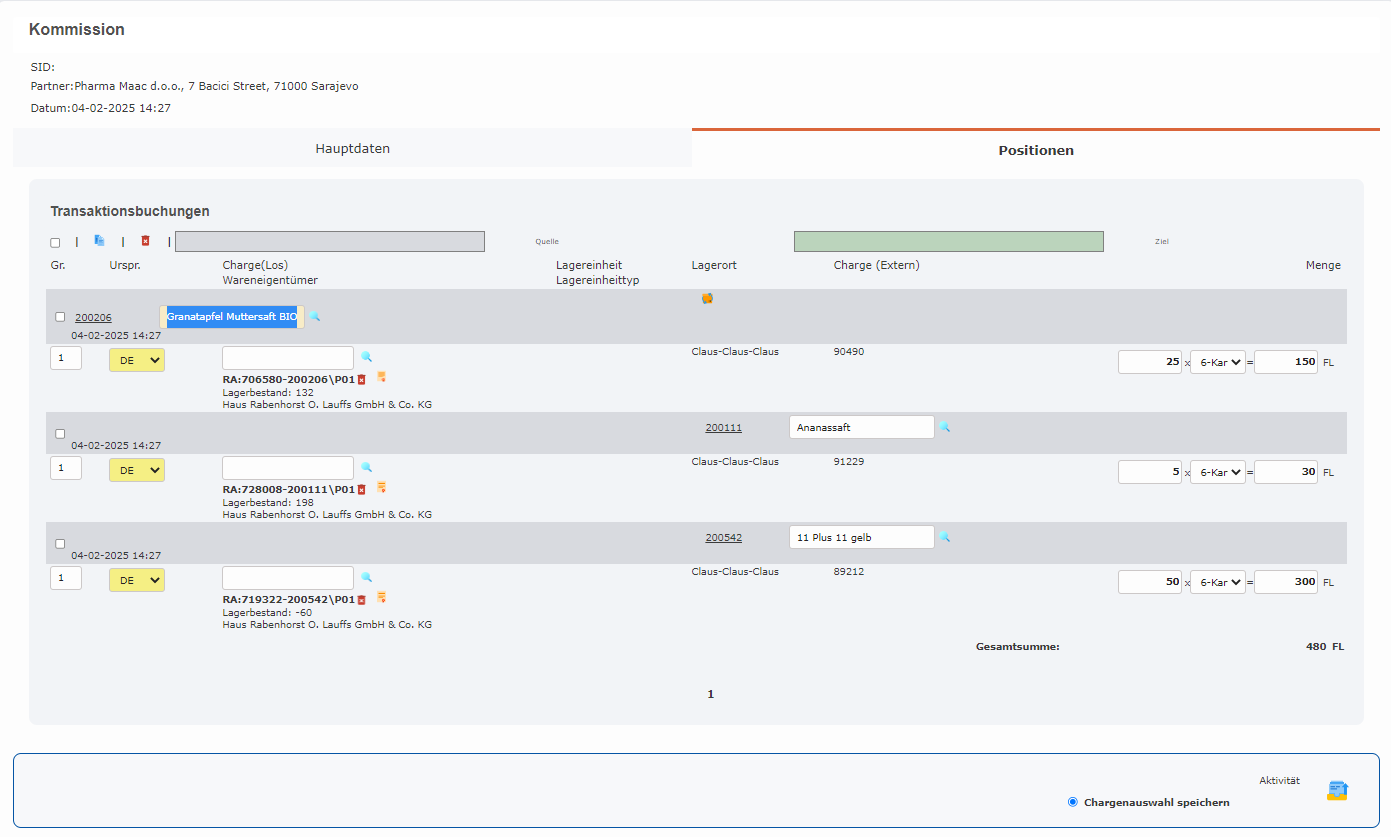Select the Positionen tab
Screen dimensions: 1391x837
tap(1036, 150)
